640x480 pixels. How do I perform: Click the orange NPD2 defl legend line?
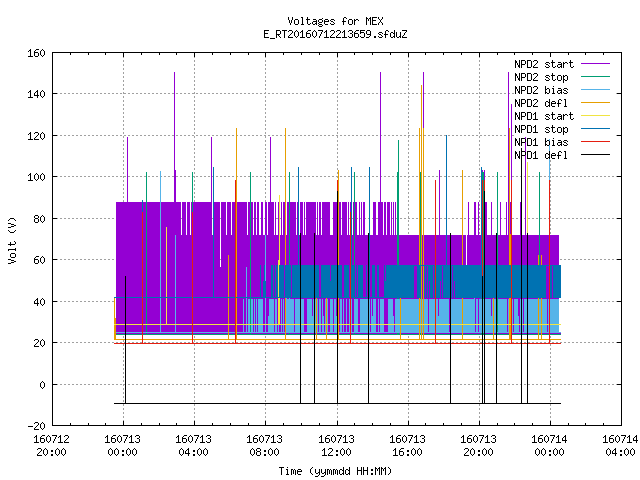coord(595,103)
